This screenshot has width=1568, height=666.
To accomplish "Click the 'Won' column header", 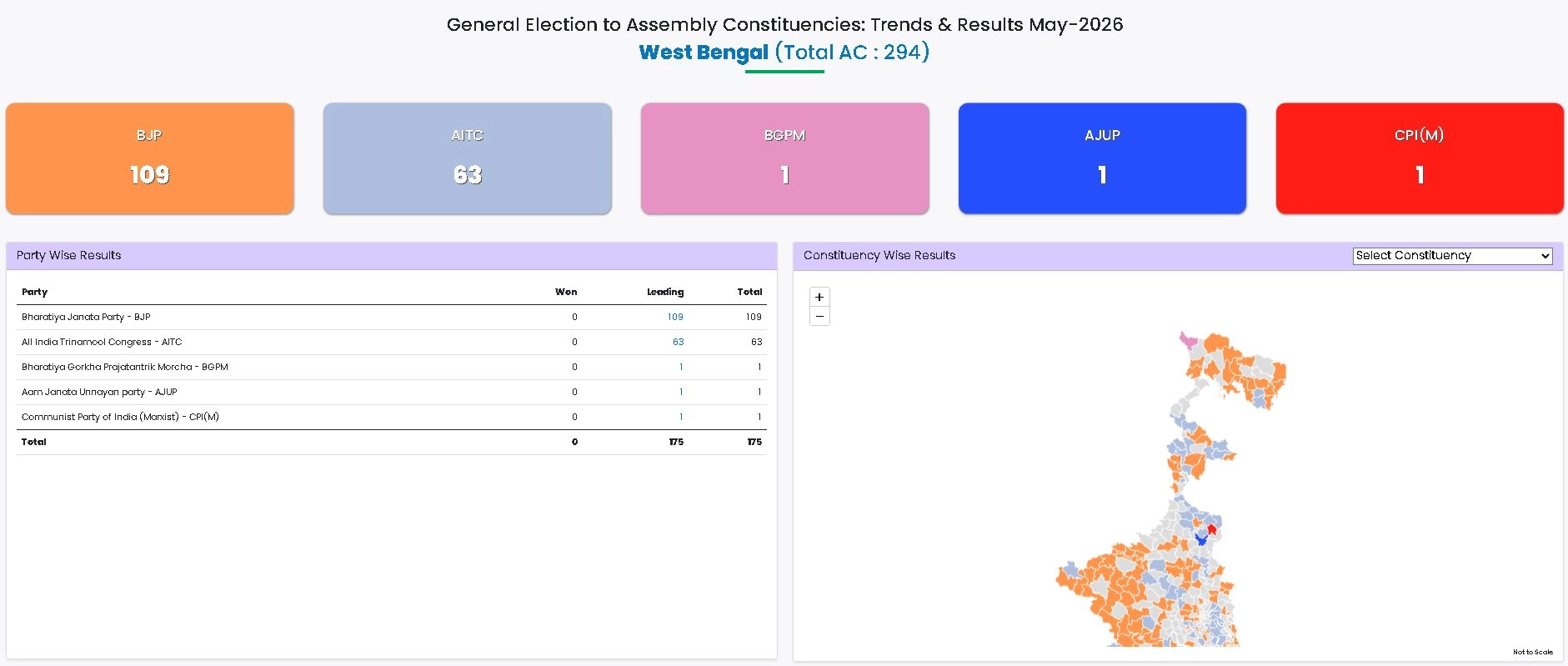I will click(566, 292).
